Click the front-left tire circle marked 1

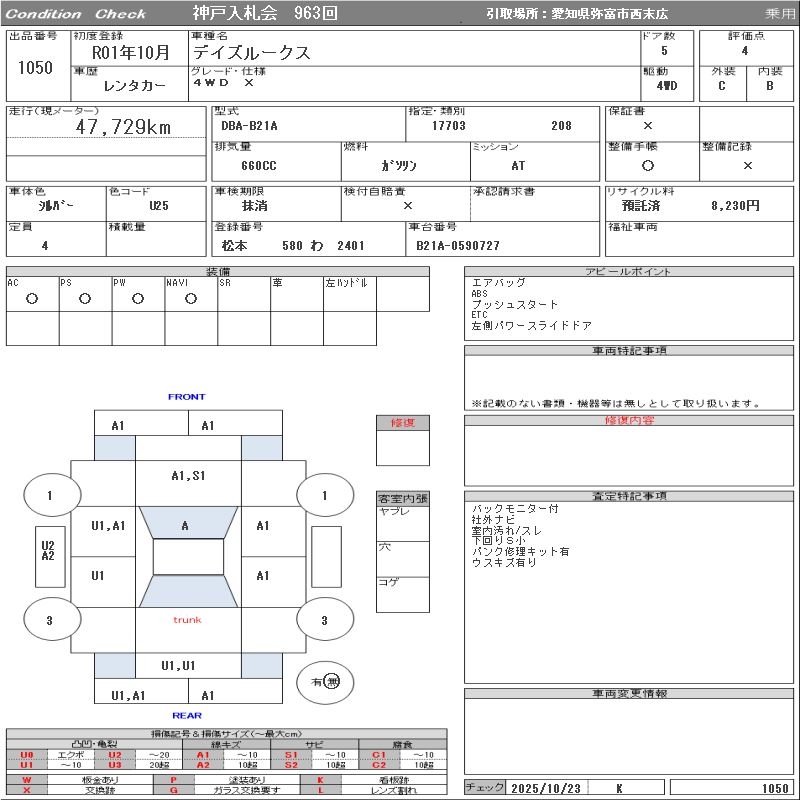pyautogui.click(x=50, y=494)
